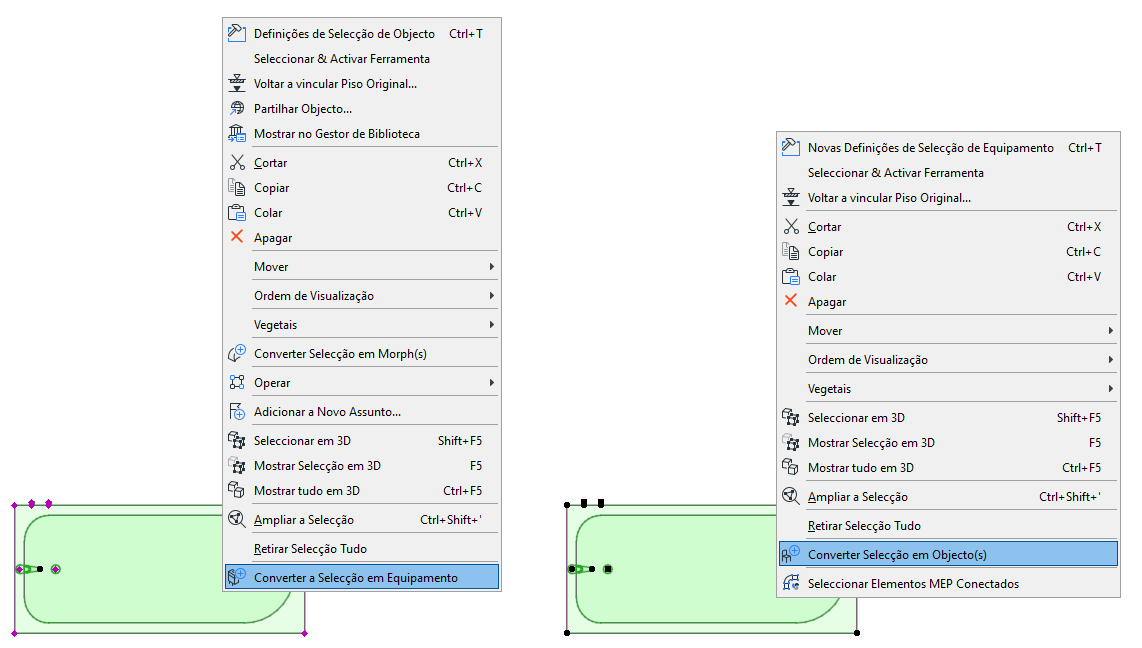Choose Seleccionar Elementos MEP Conectados
The height and width of the screenshot is (648, 1142).
pyautogui.click(x=948, y=583)
